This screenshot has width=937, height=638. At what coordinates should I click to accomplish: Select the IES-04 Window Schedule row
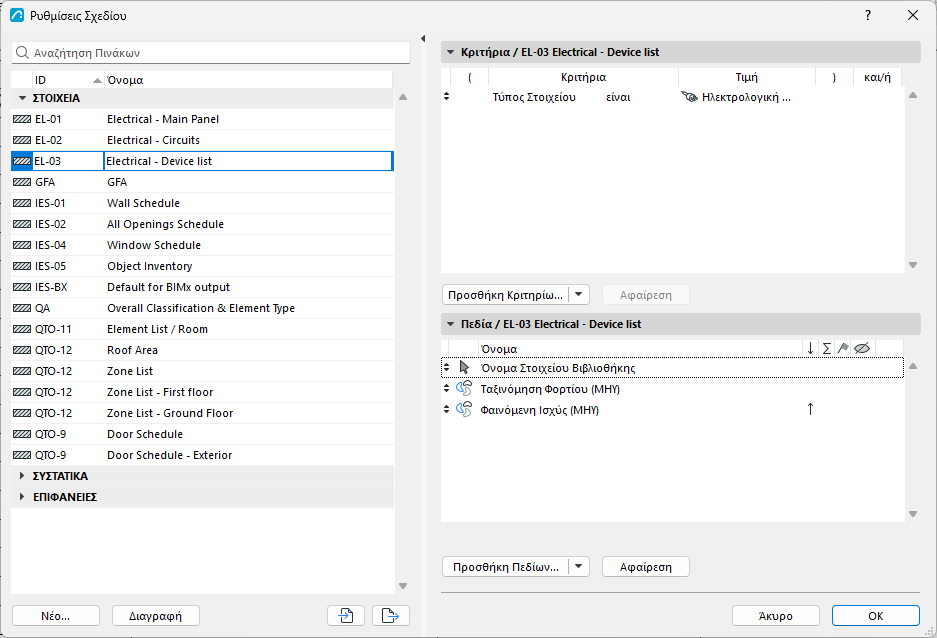[203, 245]
